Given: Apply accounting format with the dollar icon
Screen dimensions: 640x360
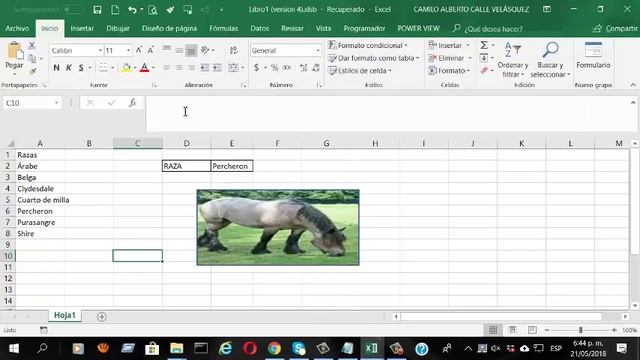Looking at the screenshot, I should coord(256,68).
